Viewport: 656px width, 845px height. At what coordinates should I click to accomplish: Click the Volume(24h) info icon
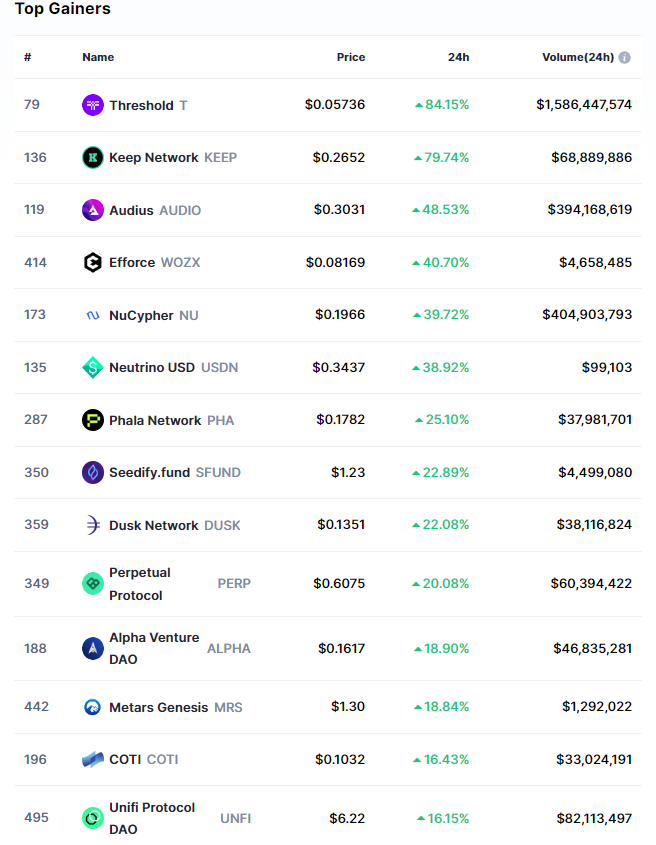[625, 58]
